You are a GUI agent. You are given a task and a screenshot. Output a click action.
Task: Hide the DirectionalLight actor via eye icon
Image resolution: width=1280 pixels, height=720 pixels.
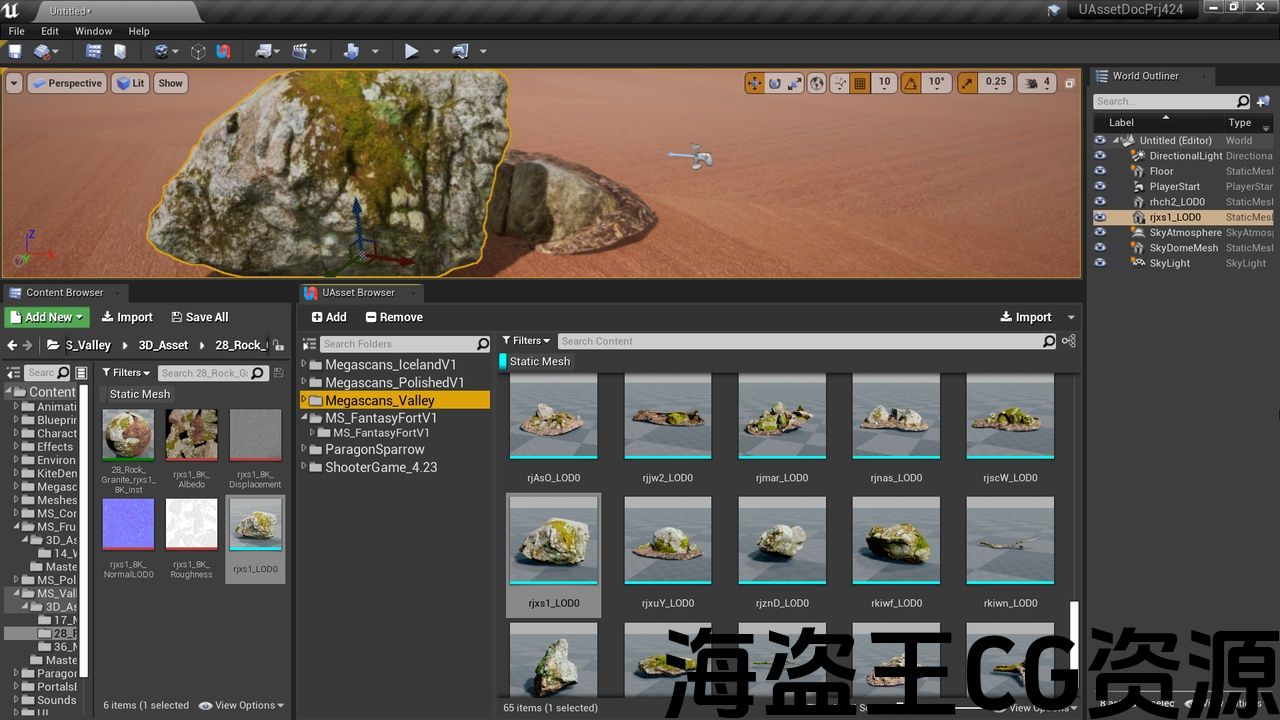coord(1100,156)
